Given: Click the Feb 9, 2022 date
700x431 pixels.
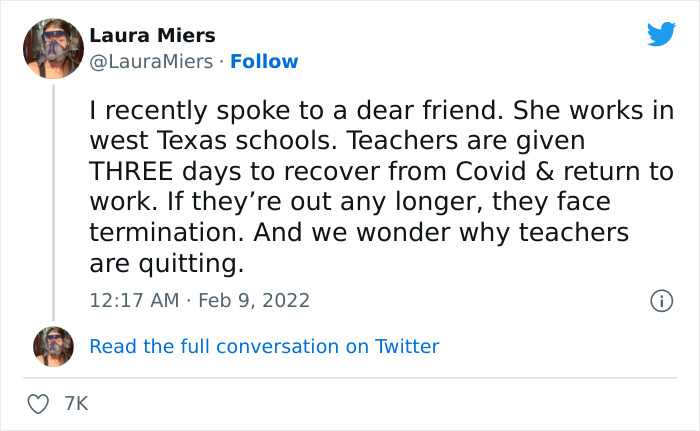Looking at the screenshot, I should (256, 300).
